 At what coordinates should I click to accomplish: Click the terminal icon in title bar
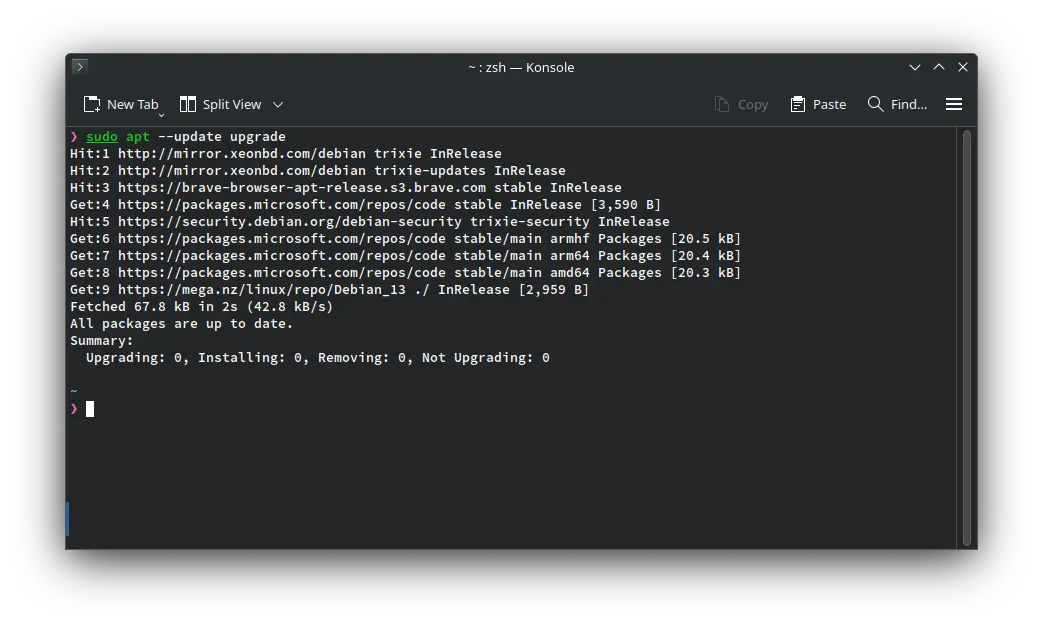[80, 66]
